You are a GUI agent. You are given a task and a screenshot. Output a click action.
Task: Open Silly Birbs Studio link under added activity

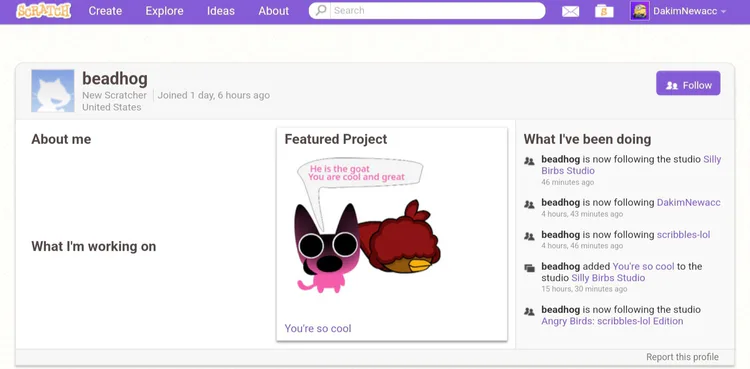tap(608, 278)
